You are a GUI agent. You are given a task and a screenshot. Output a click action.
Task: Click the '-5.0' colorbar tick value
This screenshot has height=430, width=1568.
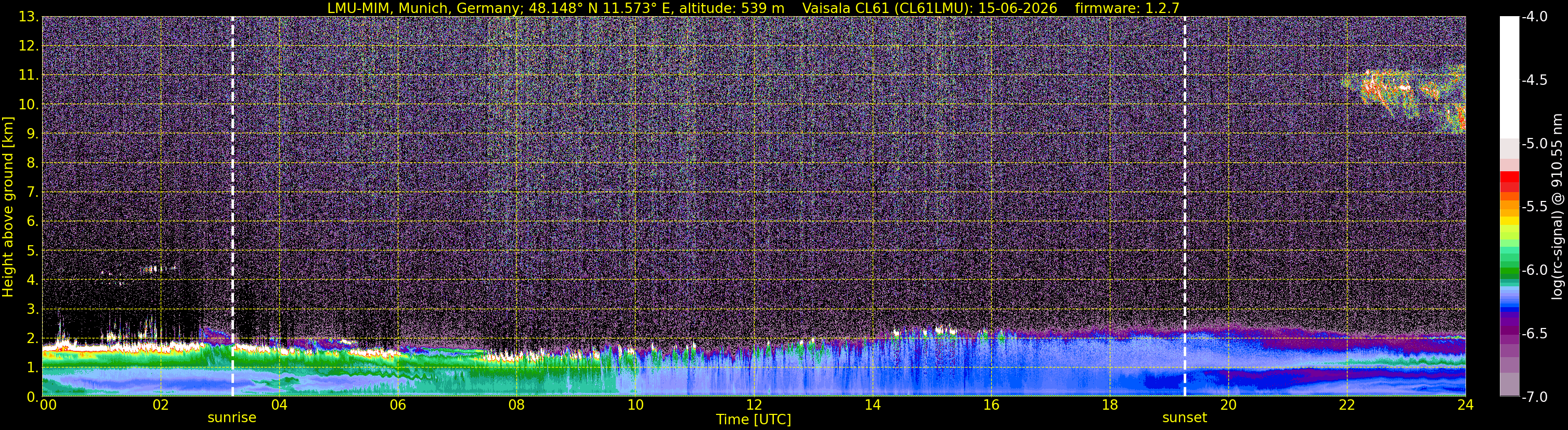pos(1534,144)
